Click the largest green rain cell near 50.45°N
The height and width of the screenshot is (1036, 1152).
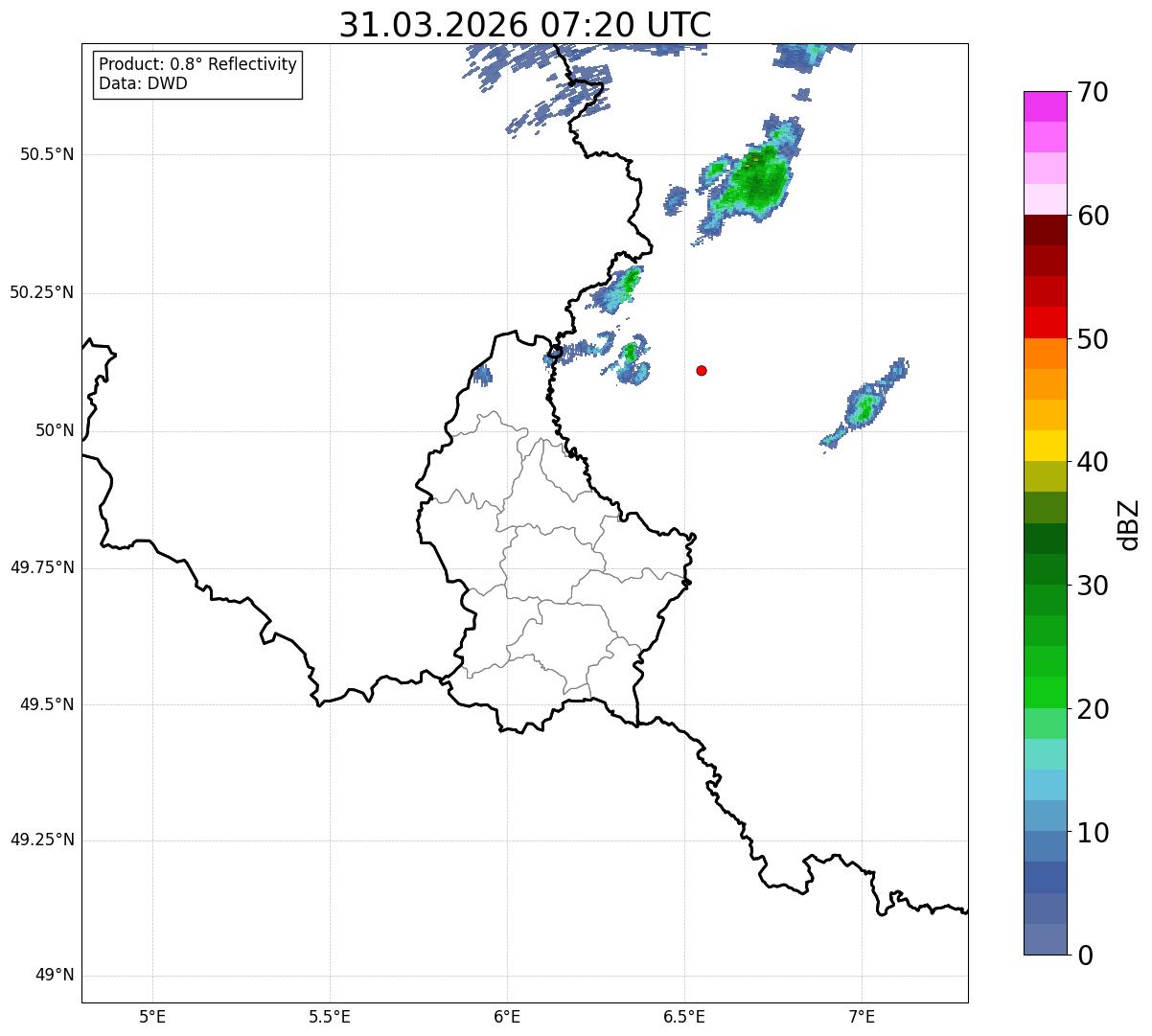[753, 180]
